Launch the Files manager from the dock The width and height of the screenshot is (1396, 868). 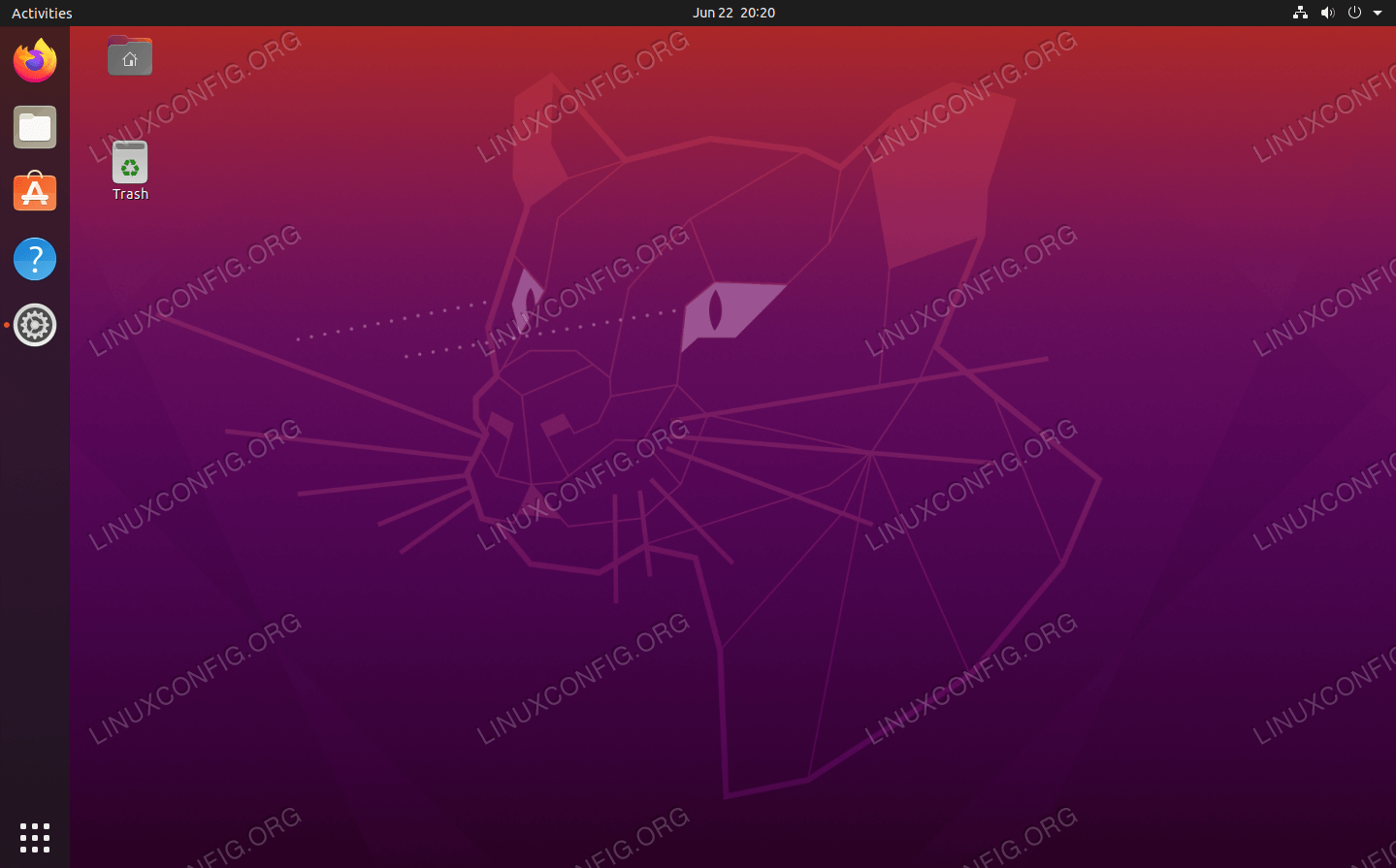[x=35, y=127]
